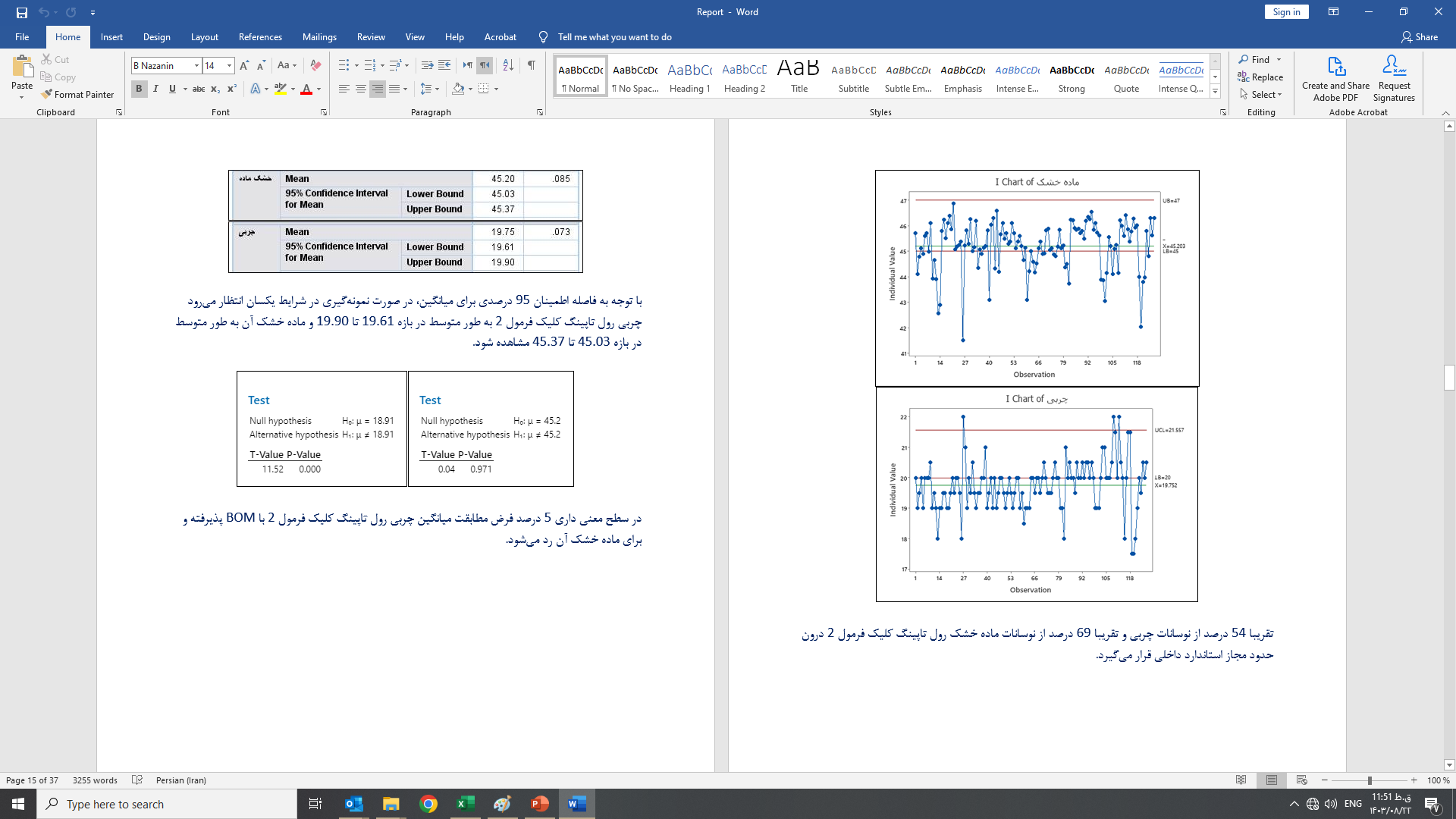Apply superscript x² formatting
This screenshot has width=1456, height=819.
coord(232,89)
